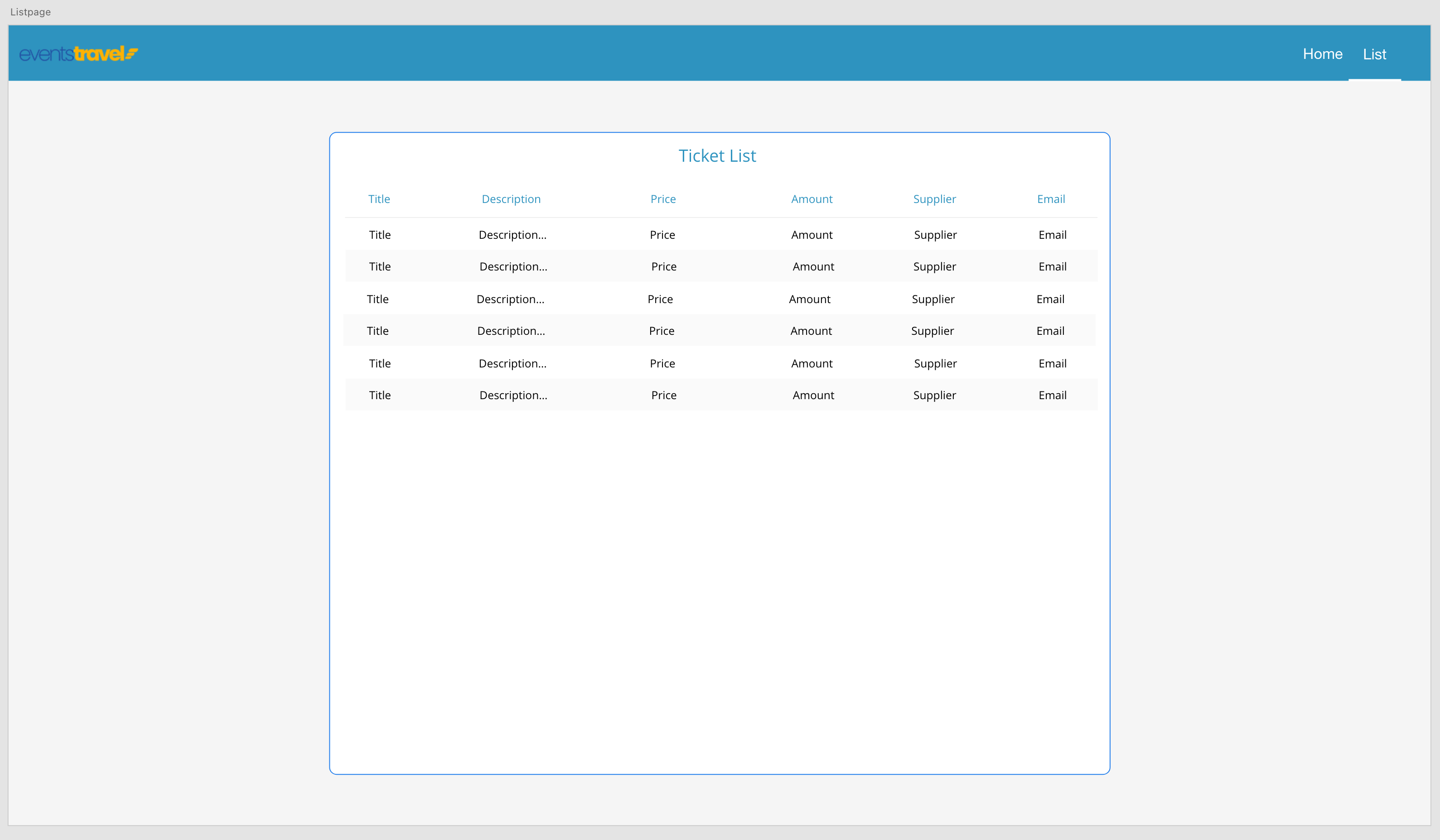Sort by the Supplier column header
Viewport: 1440px width, 840px height.
tap(934, 199)
